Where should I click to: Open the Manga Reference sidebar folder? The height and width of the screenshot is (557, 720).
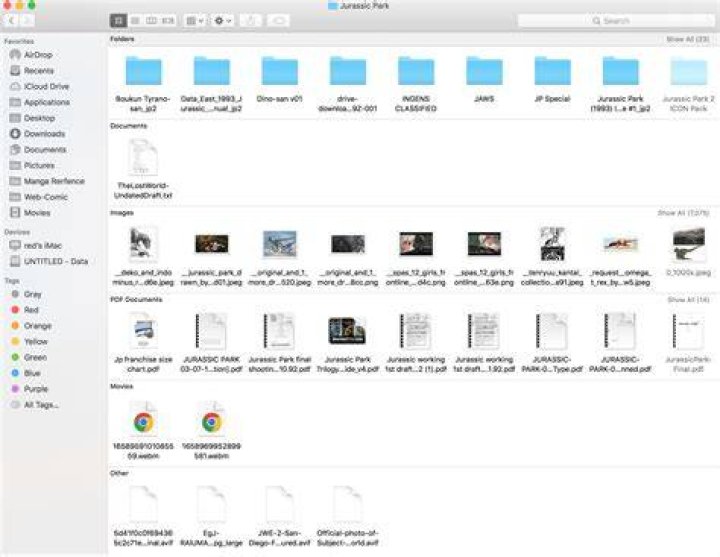(54, 181)
